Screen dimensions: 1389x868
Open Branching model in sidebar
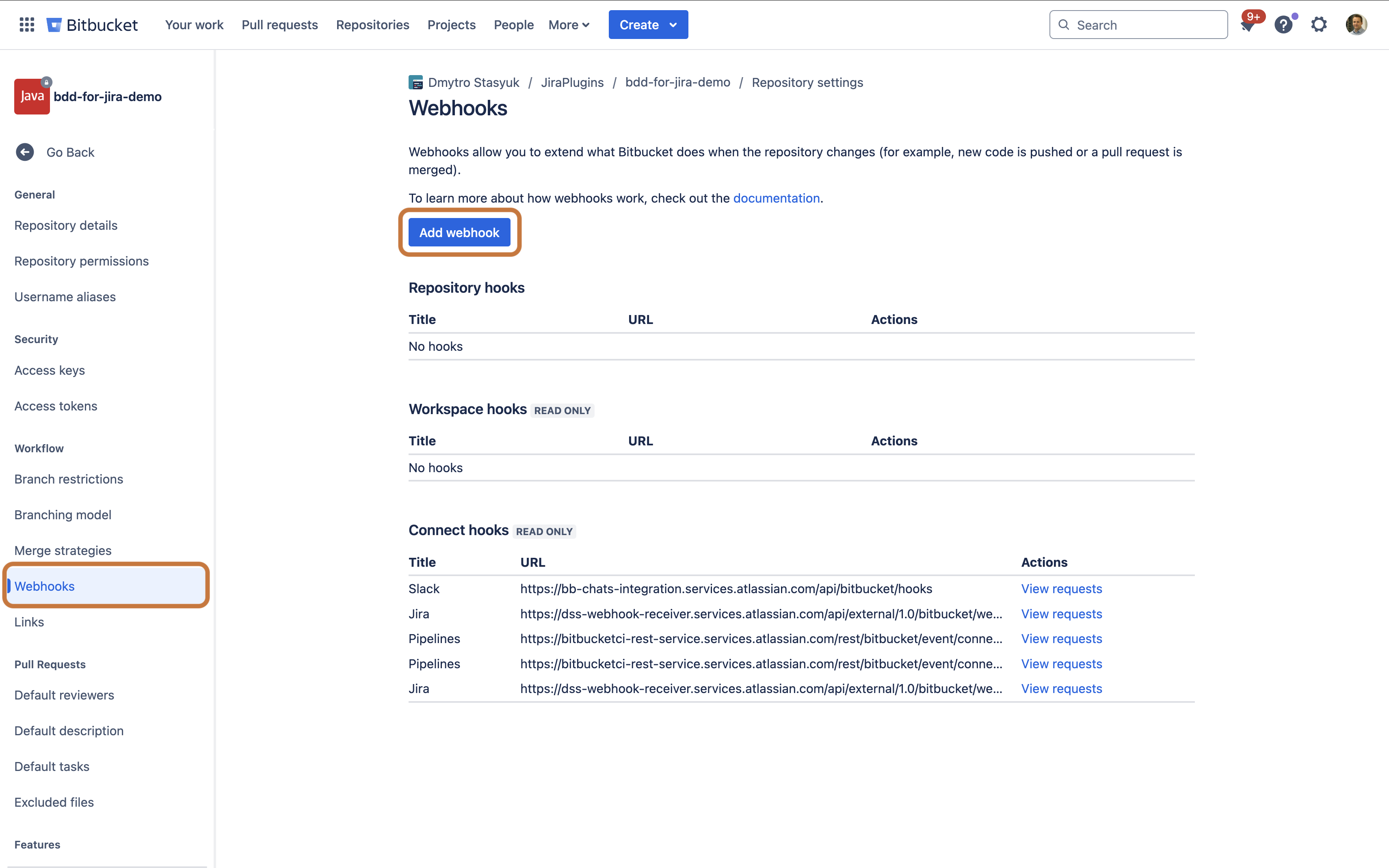(63, 515)
